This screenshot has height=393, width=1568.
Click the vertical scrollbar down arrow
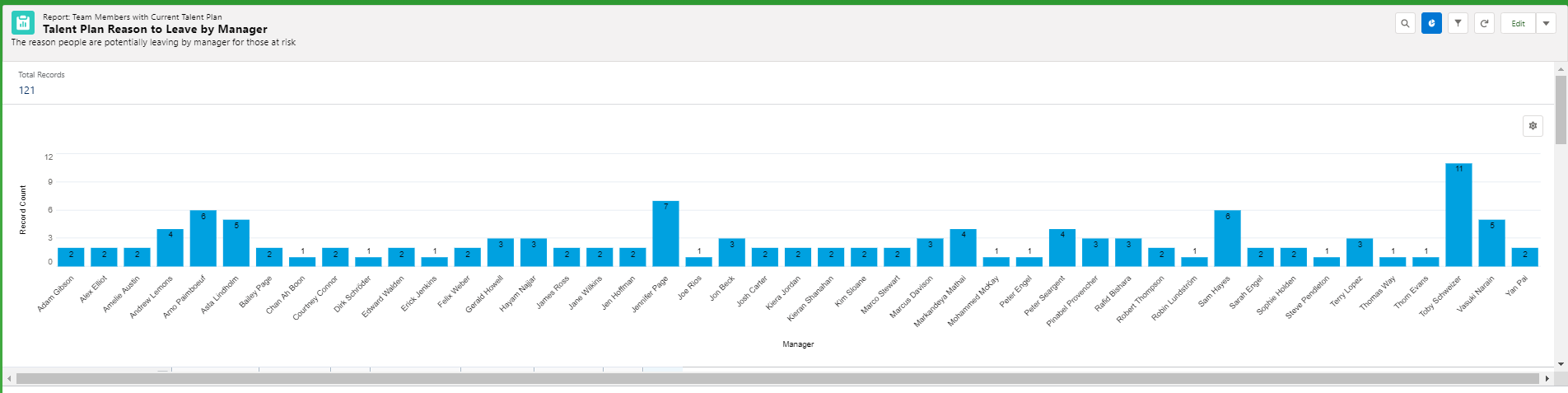[1561, 363]
